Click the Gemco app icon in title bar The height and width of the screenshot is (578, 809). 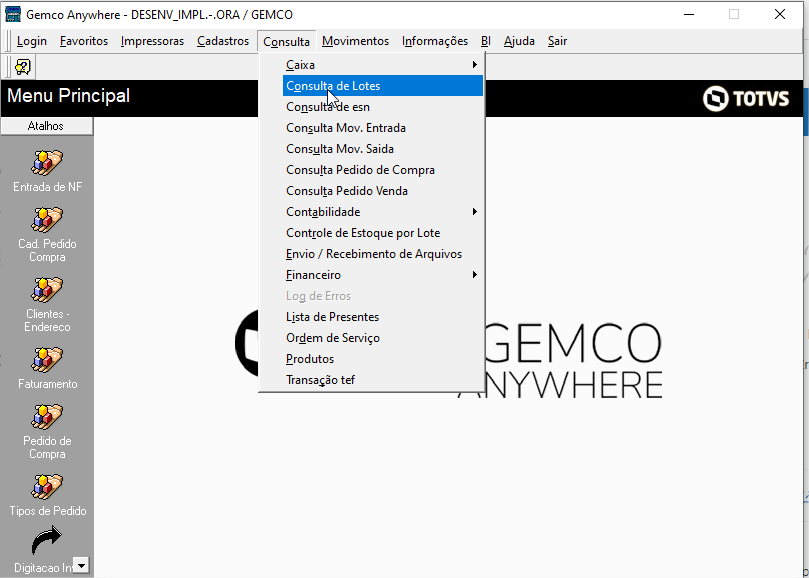(x=13, y=14)
